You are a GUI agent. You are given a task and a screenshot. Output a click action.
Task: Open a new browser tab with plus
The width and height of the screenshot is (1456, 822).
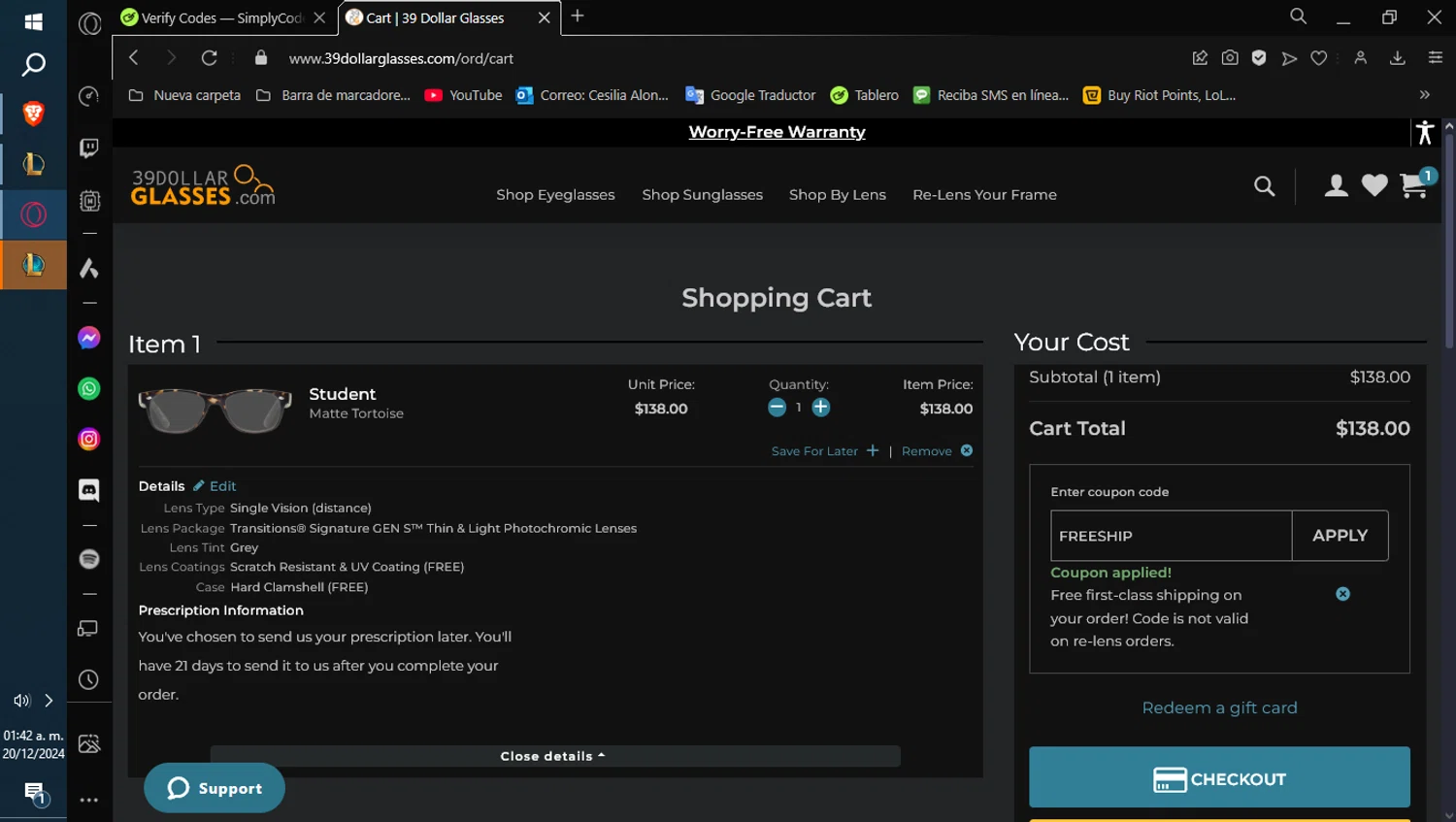pos(578,16)
